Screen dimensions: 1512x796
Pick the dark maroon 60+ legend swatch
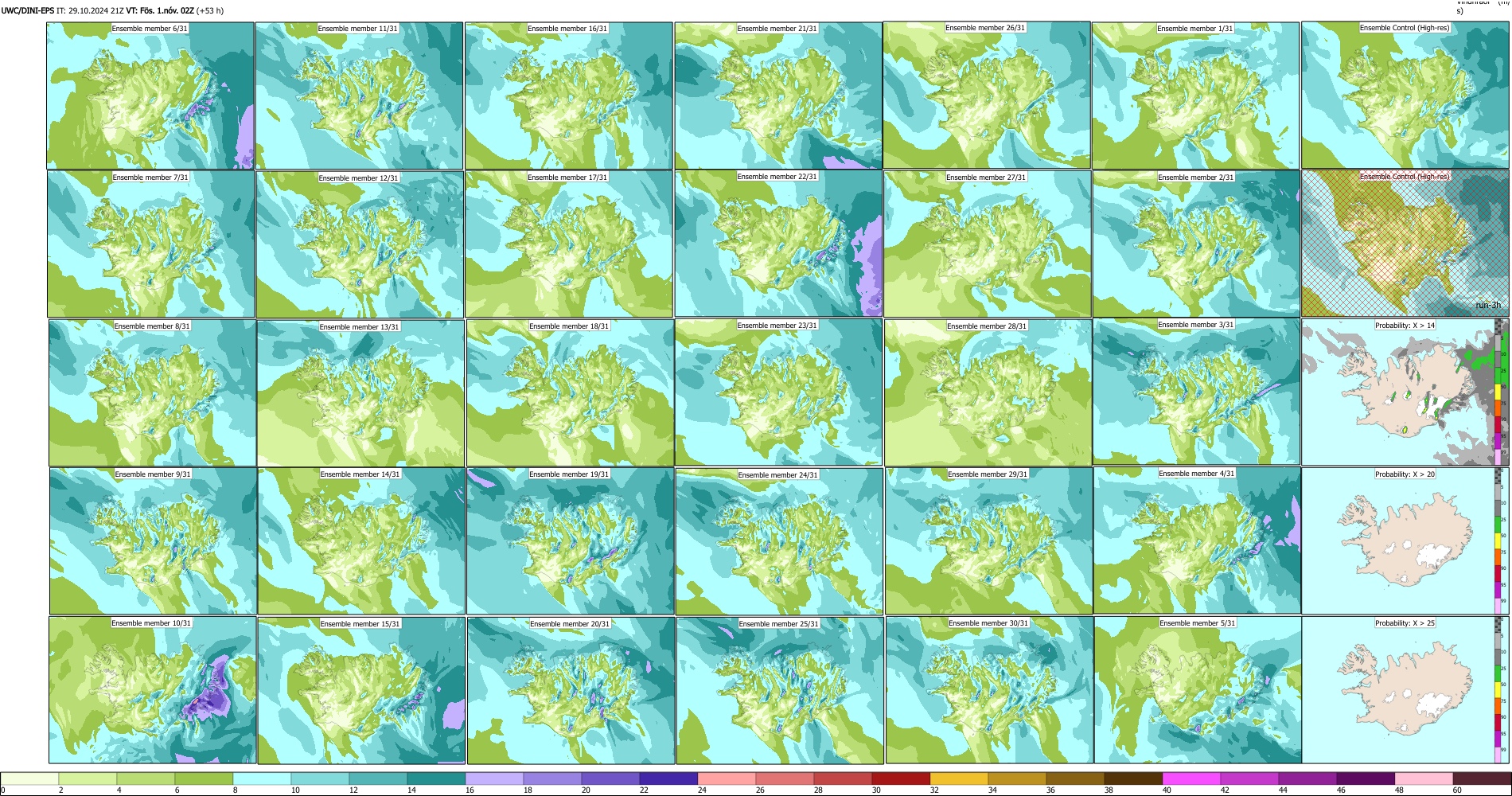pyautogui.click(x=1482, y=778)
